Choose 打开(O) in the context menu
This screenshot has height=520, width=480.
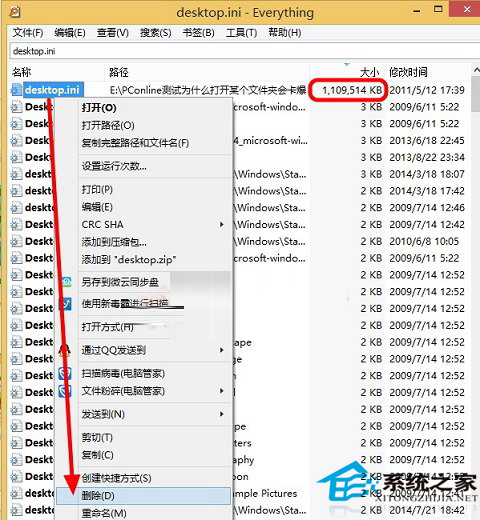[x=99, y=108]
